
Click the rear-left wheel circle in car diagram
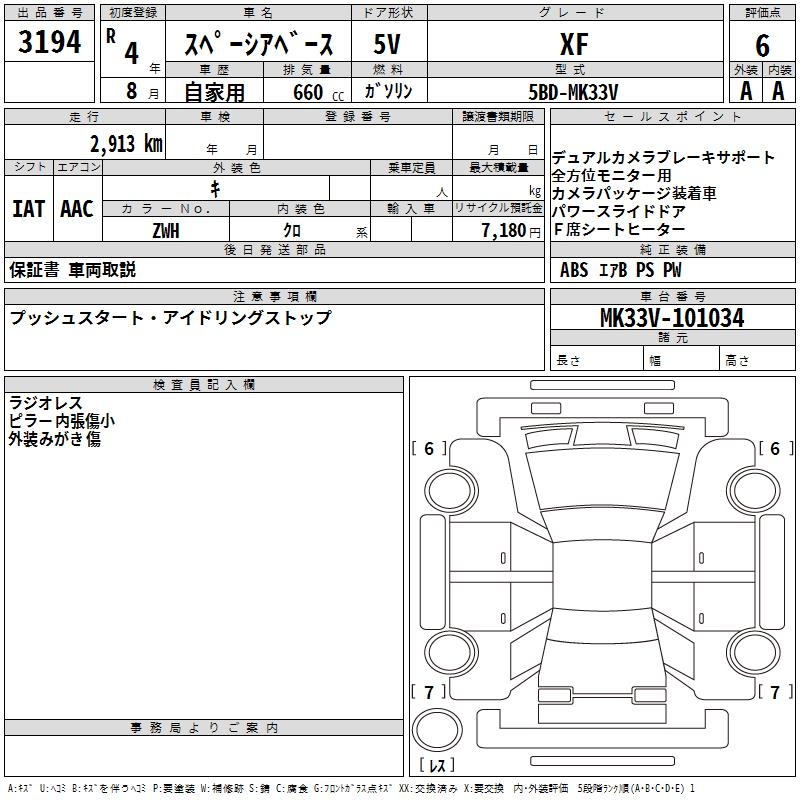(451, 653)
